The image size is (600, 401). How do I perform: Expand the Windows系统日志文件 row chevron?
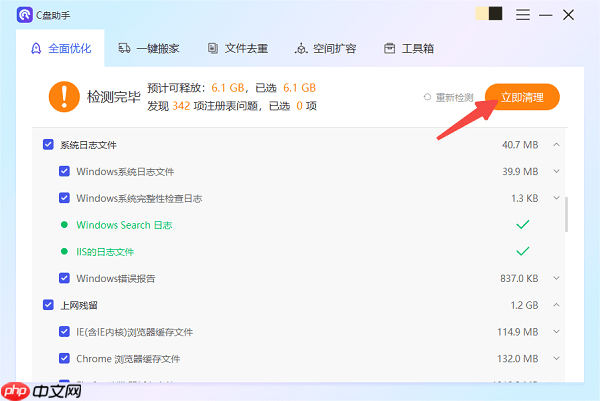(557, 171)
